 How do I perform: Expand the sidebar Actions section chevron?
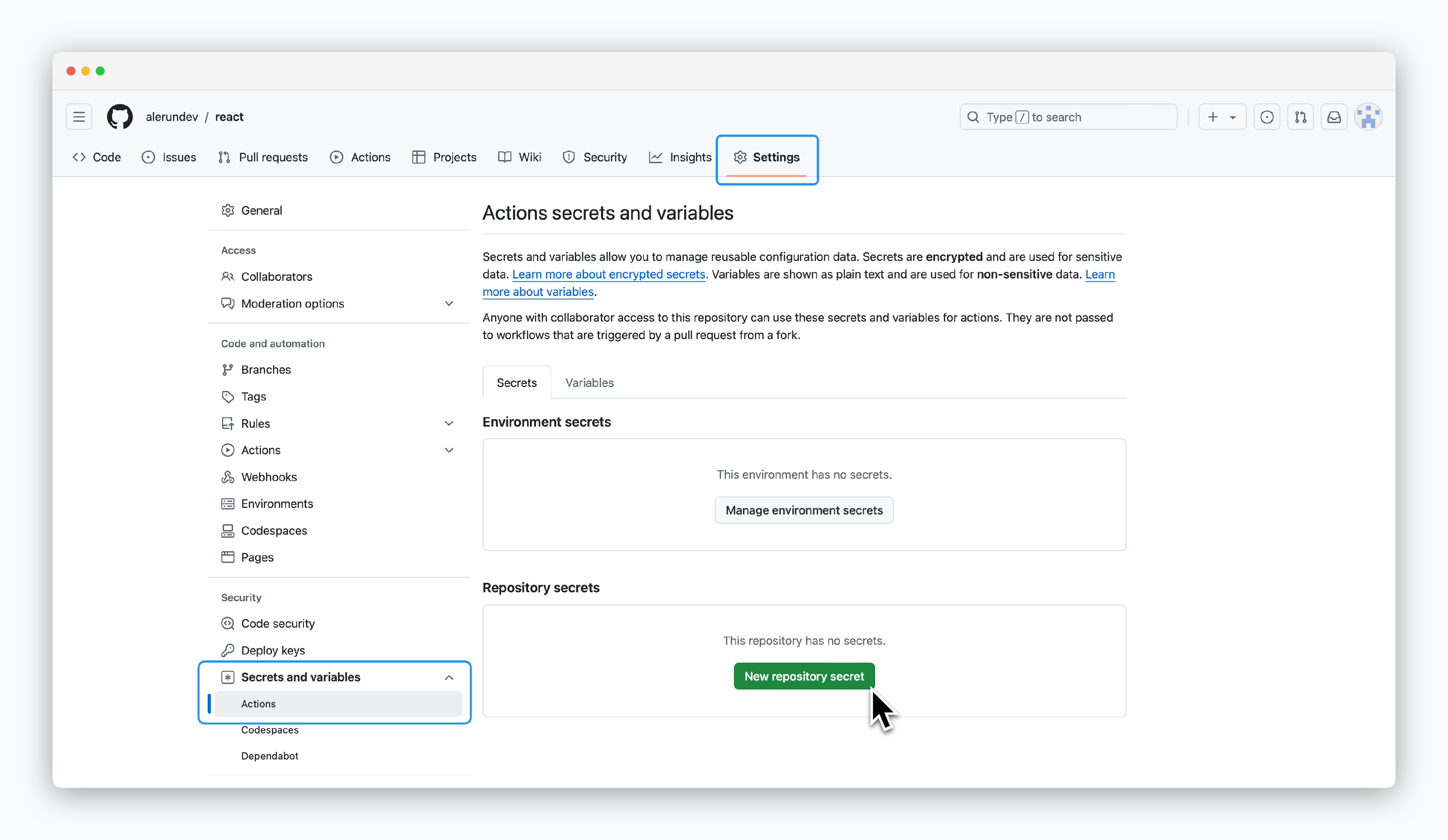coord(449,450)
